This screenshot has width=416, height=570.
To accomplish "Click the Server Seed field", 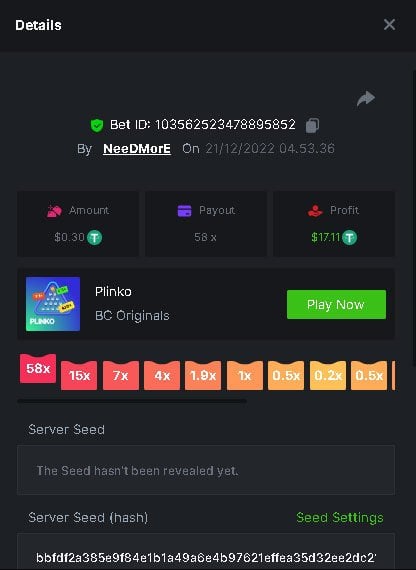I will [206, 470].
